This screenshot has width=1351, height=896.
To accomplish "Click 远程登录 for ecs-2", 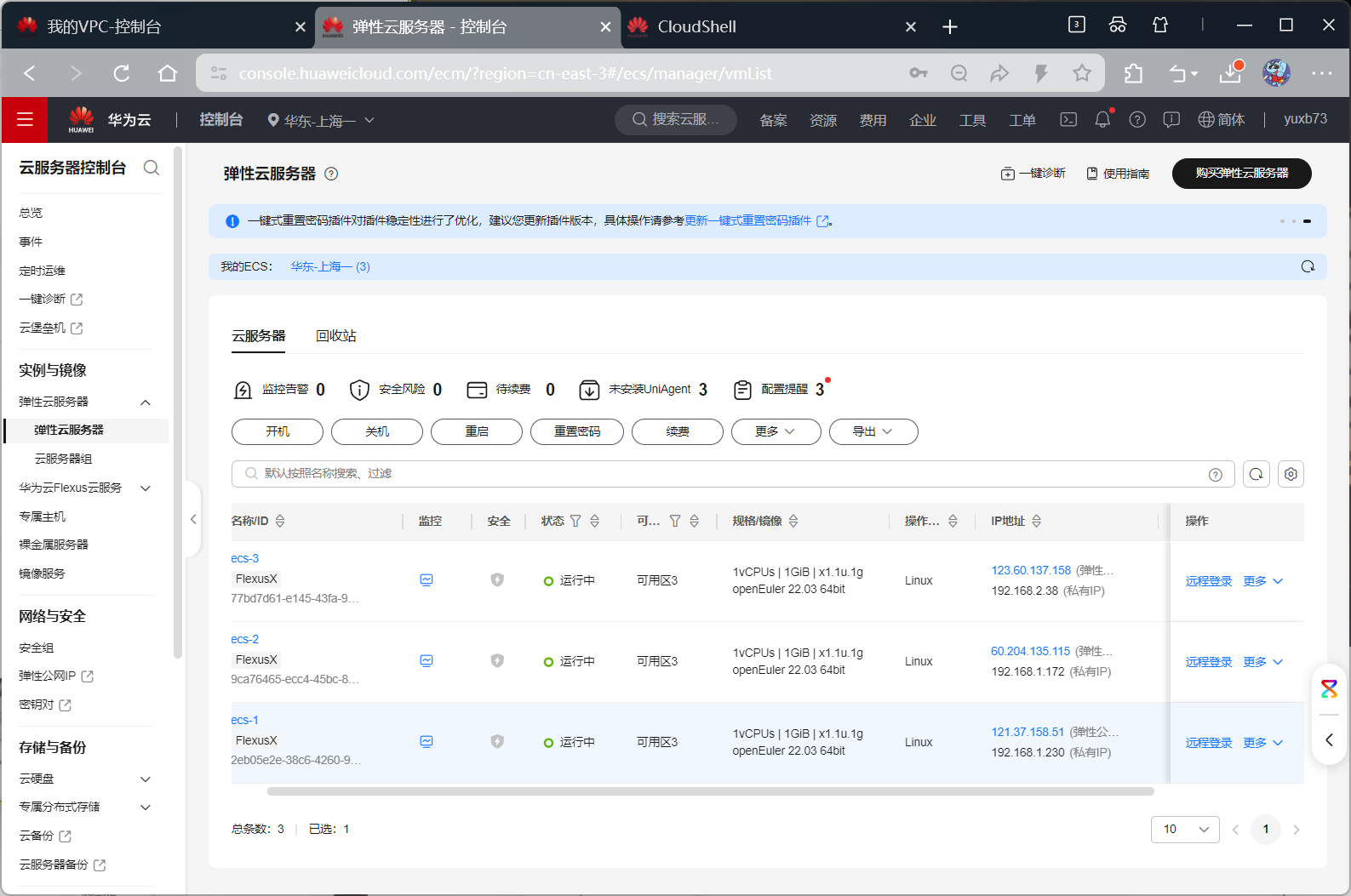I will pos(1209,662).
